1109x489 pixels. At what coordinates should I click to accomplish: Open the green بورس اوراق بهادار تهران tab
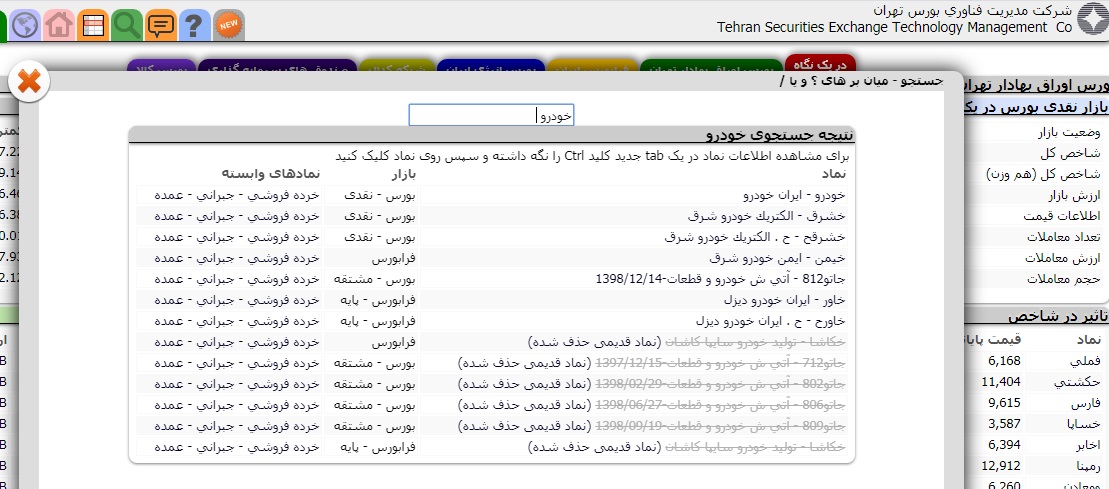pos(712,66)
